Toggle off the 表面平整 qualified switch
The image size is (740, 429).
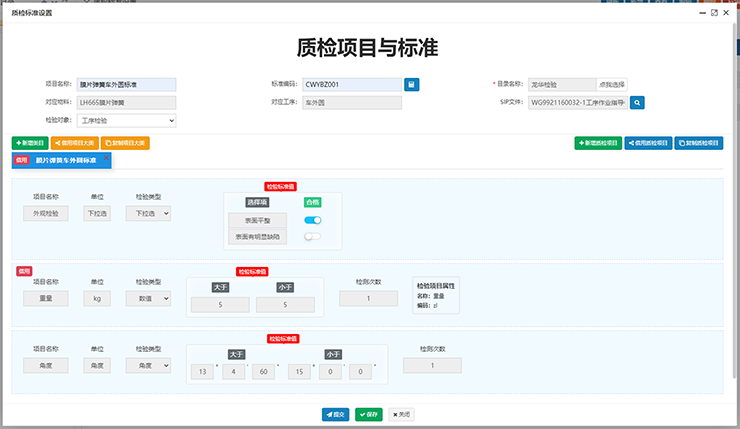tap(313, 220)
